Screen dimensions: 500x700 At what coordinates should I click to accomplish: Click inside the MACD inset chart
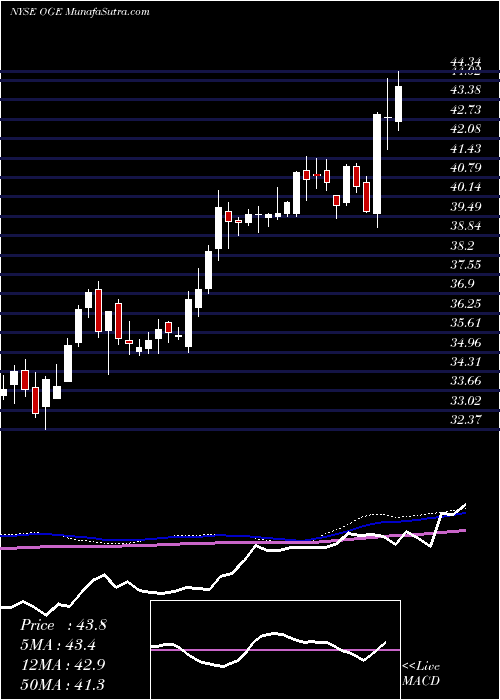click(275, 650)
